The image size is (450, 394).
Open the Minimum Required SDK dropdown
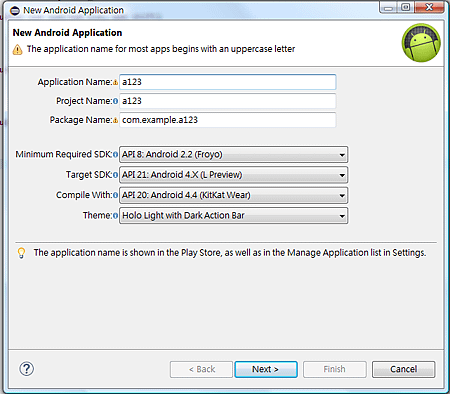point(234,154)
